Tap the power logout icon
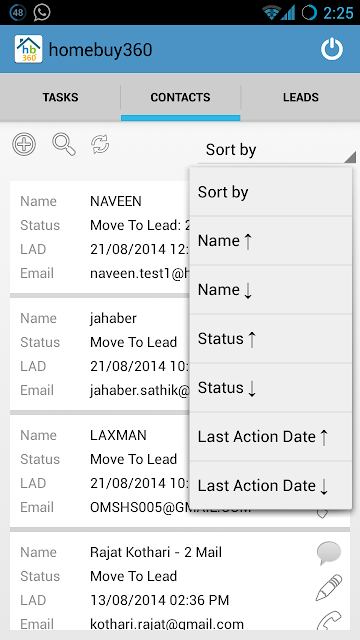The image size is (360, 640). click(x=331, y=49)
